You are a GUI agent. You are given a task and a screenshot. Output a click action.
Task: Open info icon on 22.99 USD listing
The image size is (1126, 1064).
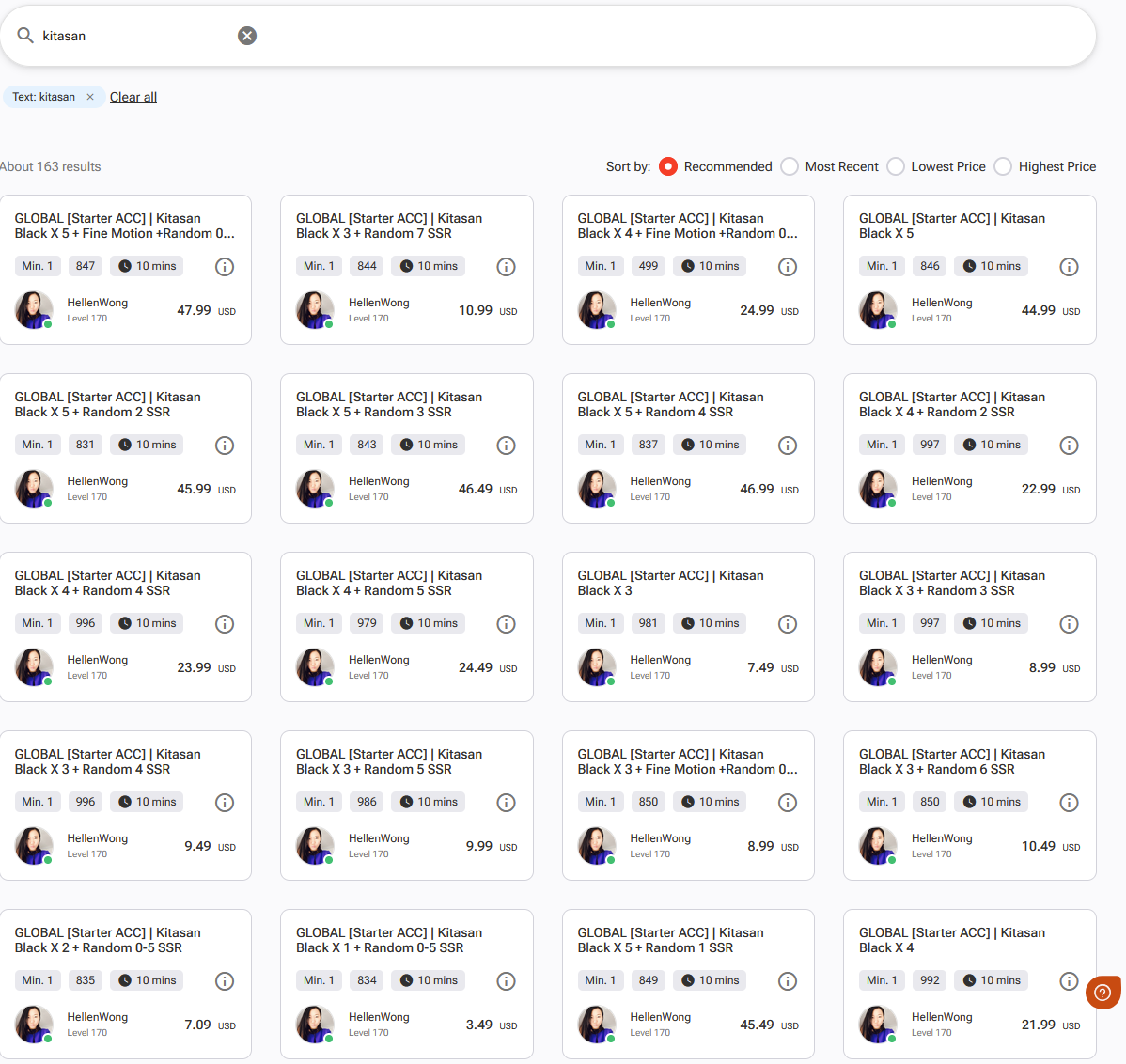(1070, 446)
